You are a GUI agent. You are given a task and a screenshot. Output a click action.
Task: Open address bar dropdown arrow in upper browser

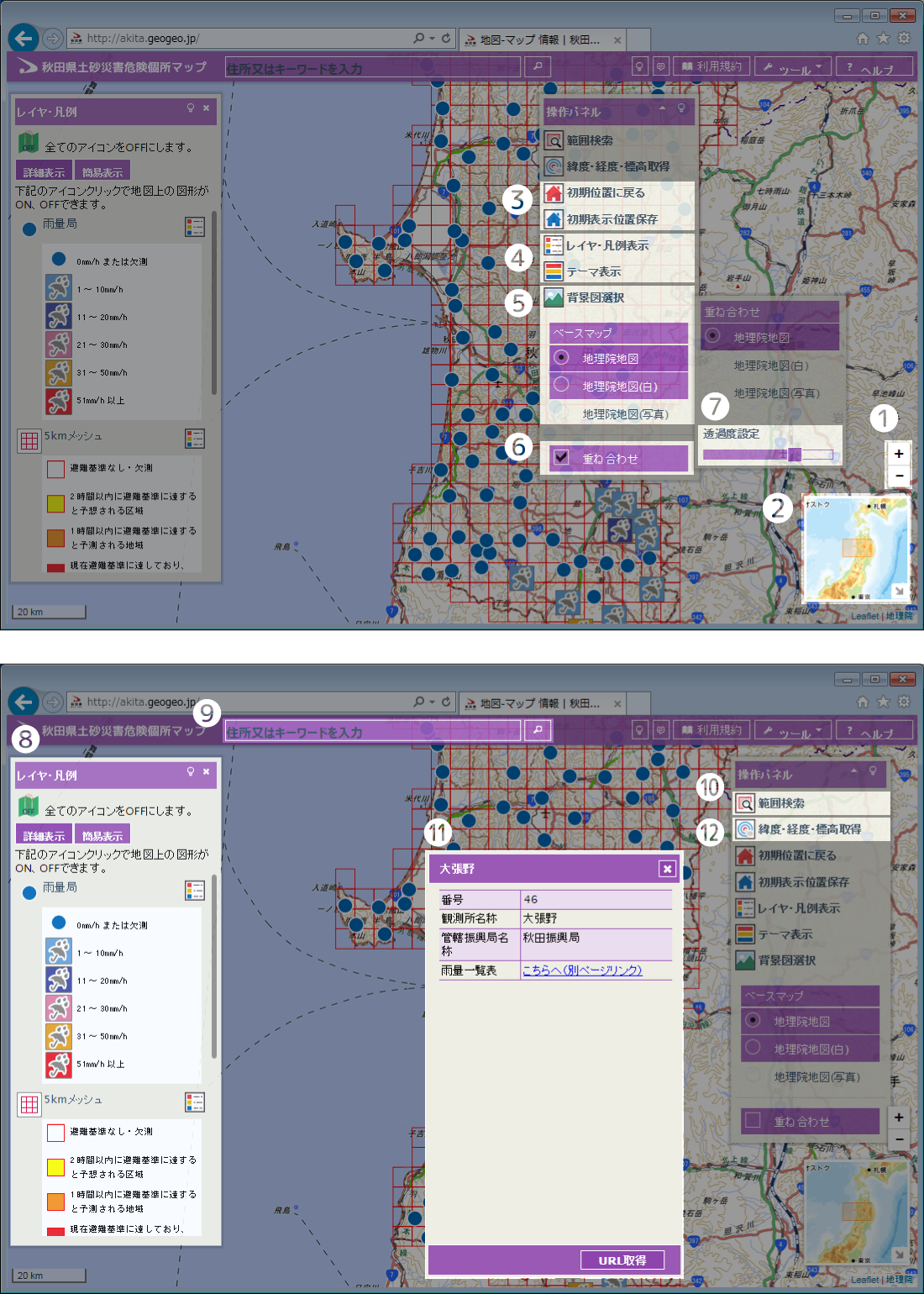coord(433,38)
